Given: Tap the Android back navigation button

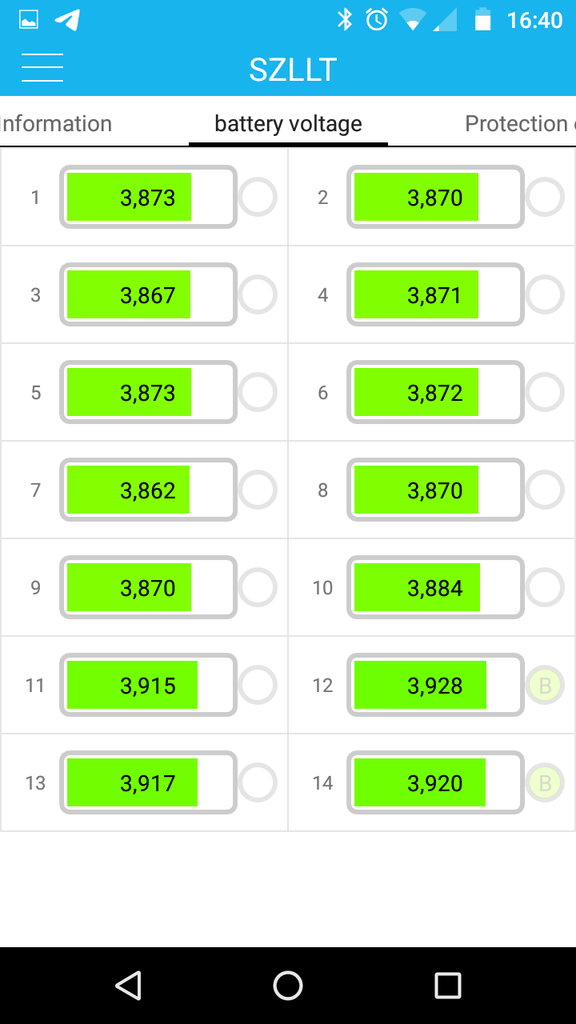Looking at the screenshot, I should (129, 985).
